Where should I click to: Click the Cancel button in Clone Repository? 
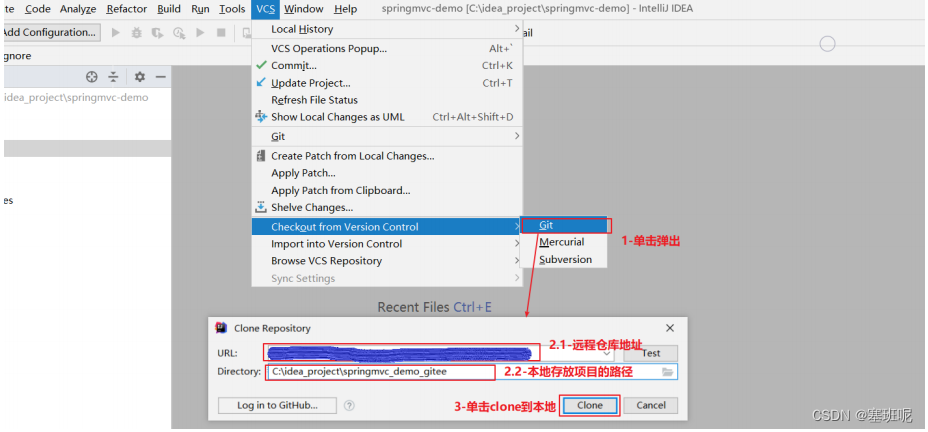point(651,405)
